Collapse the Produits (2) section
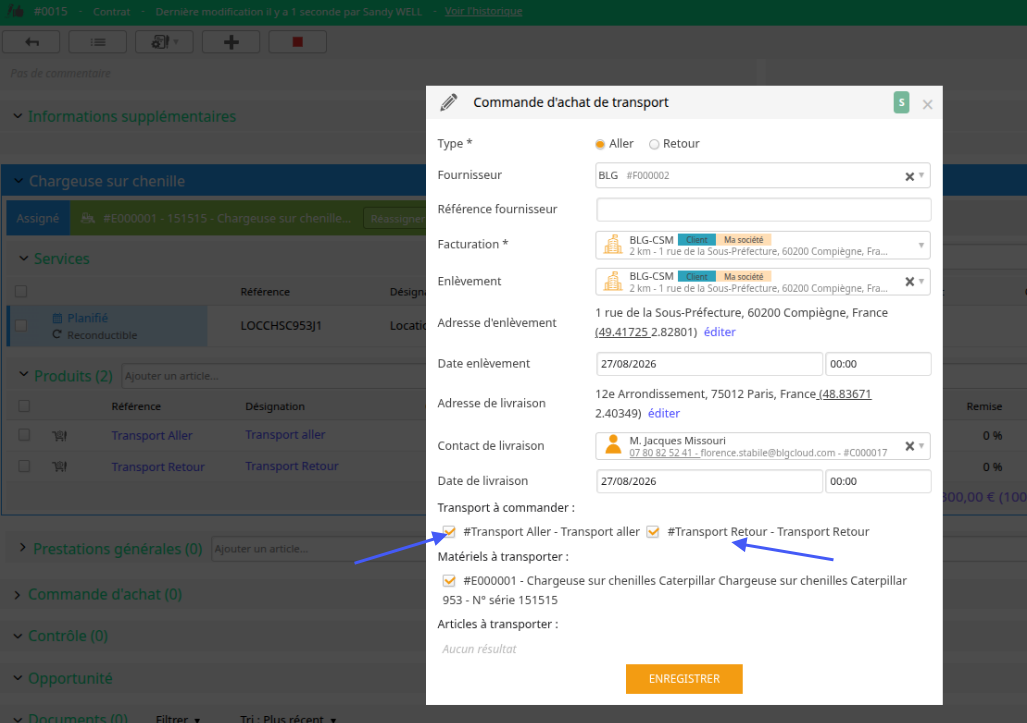The height and width of the screenshot is (723, 1027). pyautogui.click(x=24, y=375)
